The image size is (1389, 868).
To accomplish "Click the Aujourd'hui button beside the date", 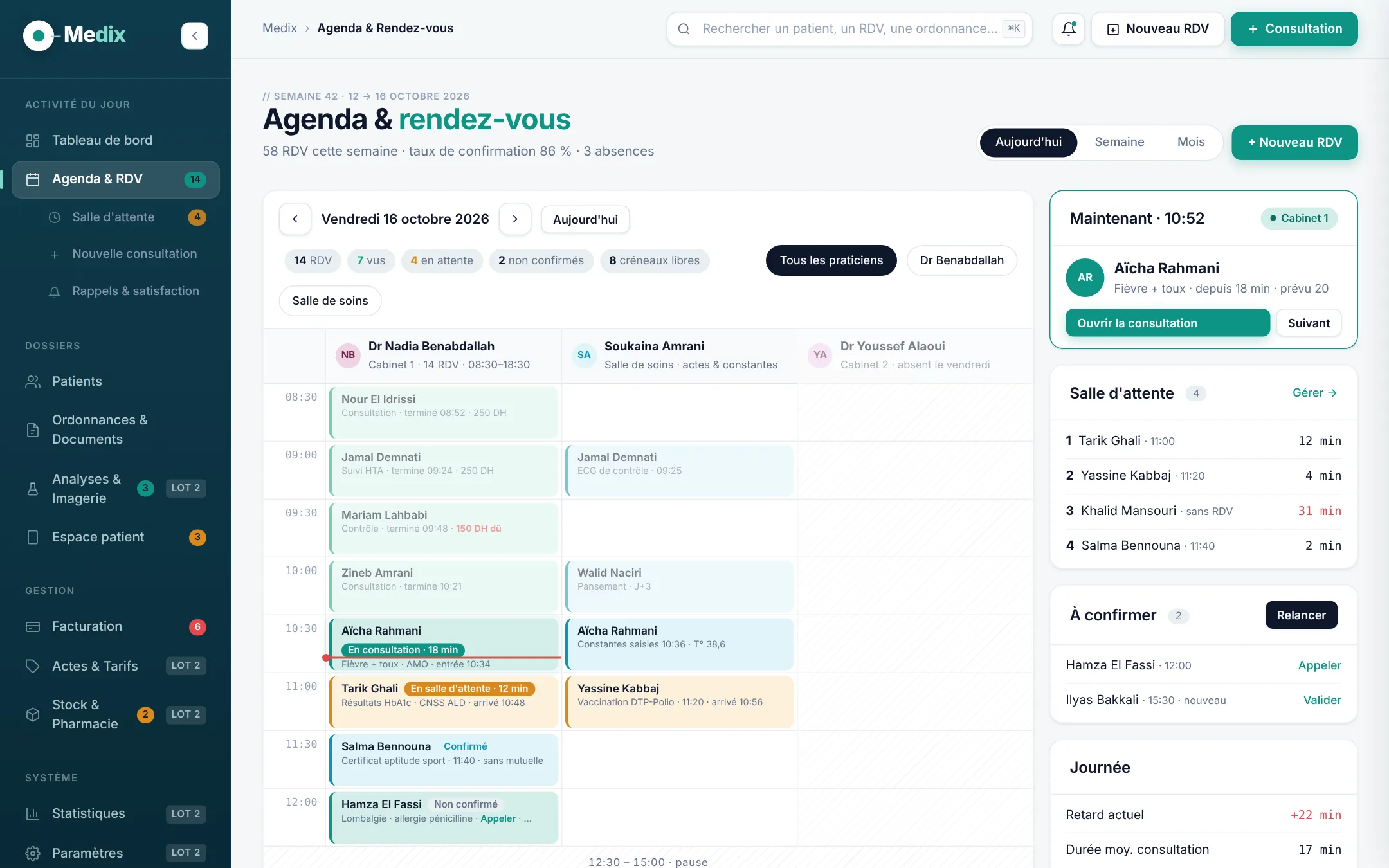I will 585,219.
